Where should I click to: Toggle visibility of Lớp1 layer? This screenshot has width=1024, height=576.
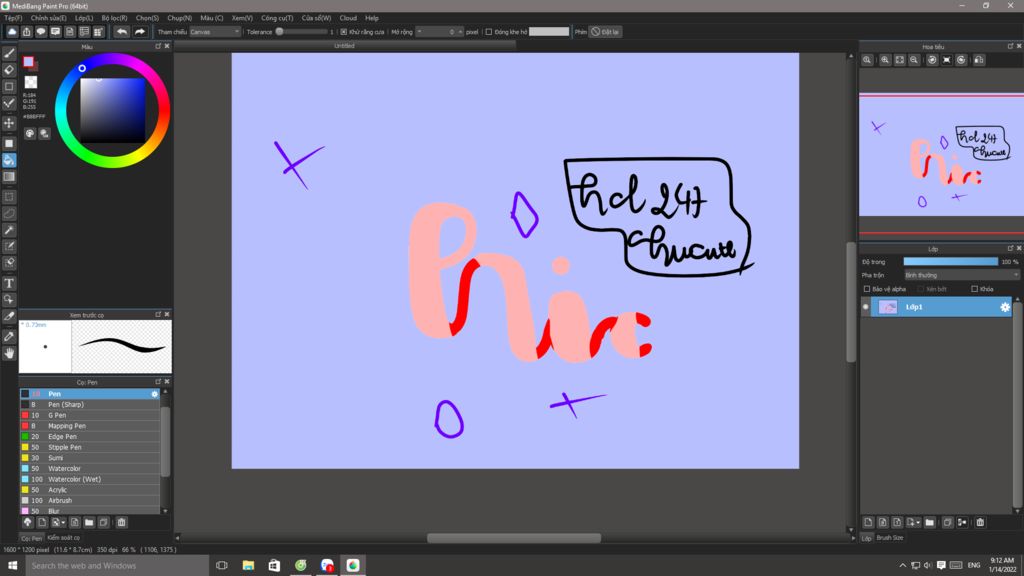coord(866,307)
